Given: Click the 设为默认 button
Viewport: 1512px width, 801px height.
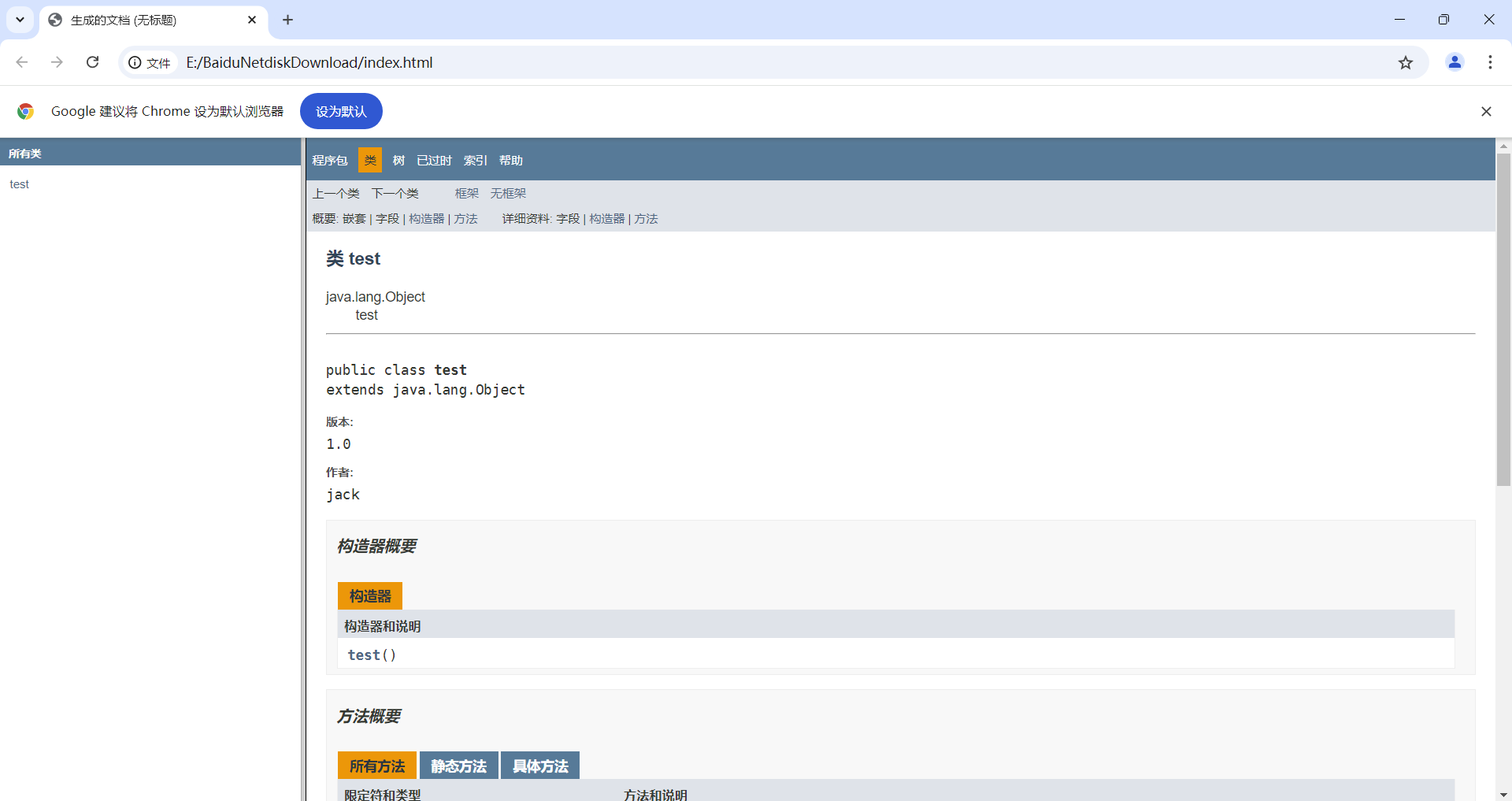Looking at the screenshot, I should coord(341,112).
